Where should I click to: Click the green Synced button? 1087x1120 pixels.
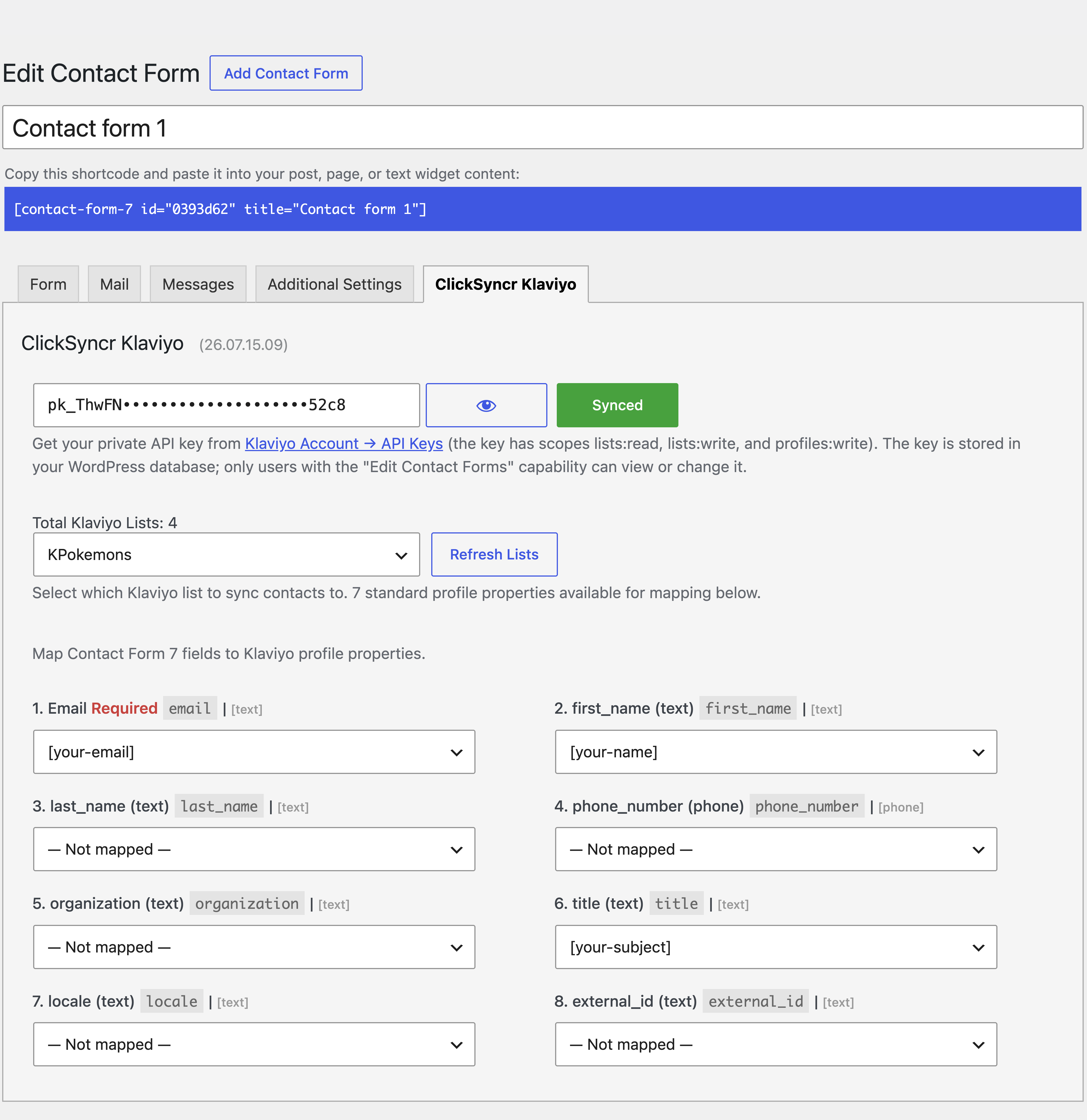coord(617,405)
